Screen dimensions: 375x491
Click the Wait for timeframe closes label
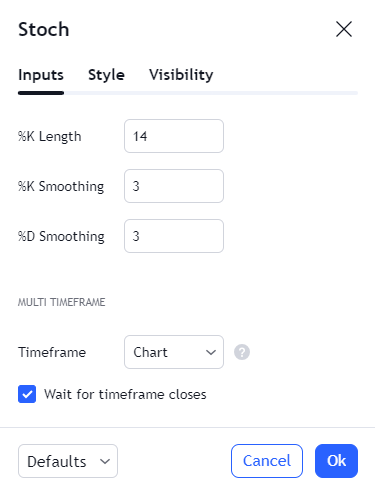pos(125,394)
